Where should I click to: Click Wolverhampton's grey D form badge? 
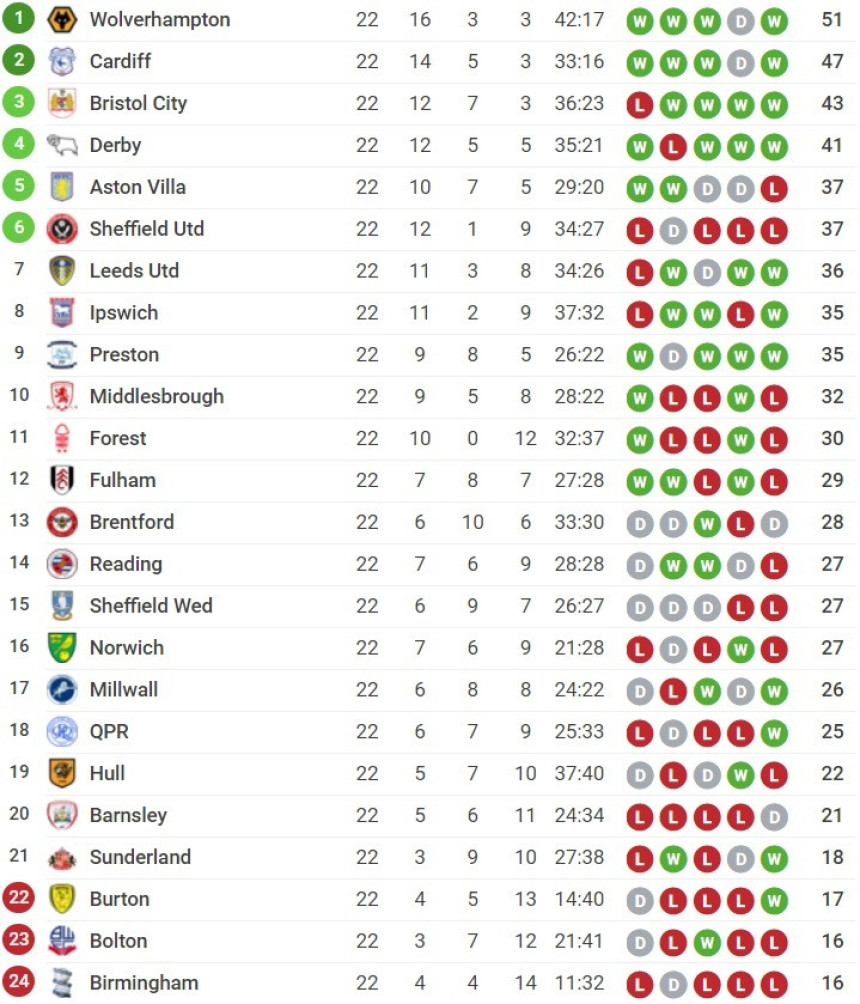click(740, 22)
